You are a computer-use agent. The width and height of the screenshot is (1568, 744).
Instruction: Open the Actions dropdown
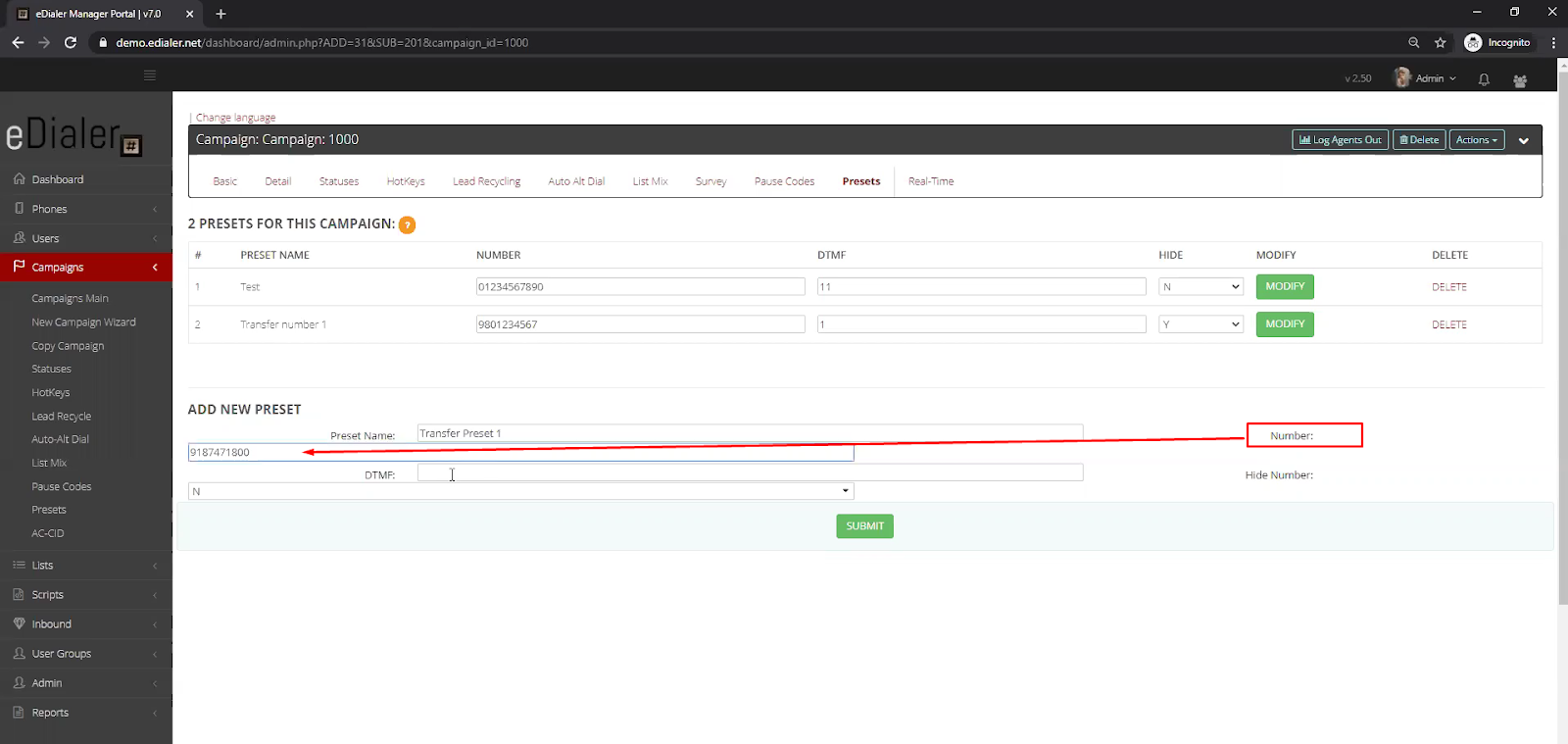tap(1476, 140)
